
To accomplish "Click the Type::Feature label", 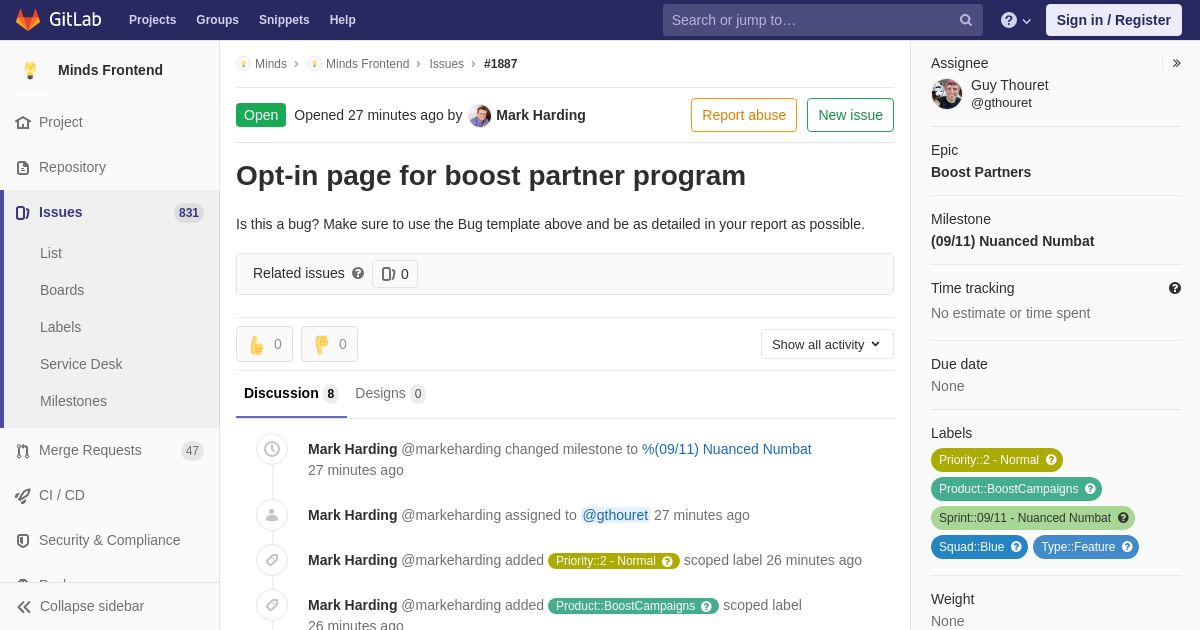I will click(x=1086, y=547).
